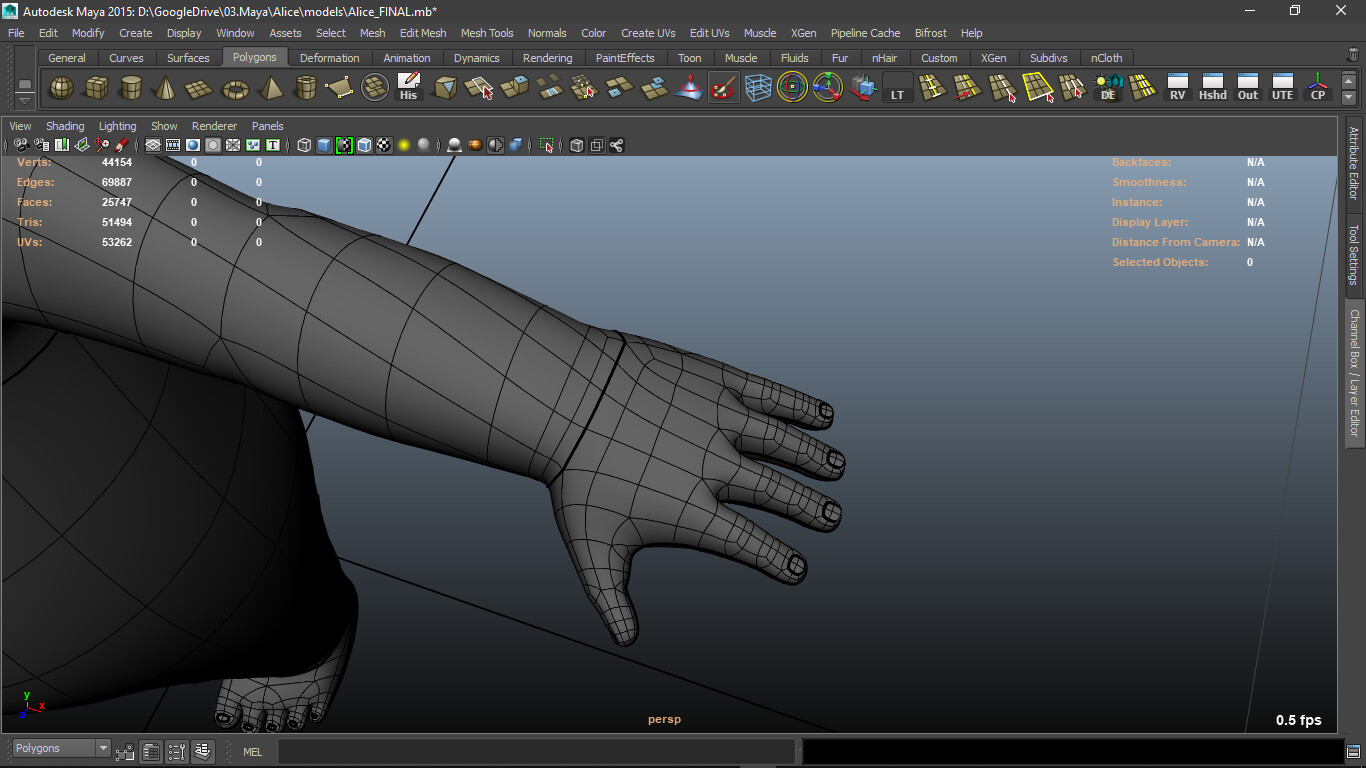Toggle the resolution gate display
The width and height of the screenshot is (1366, 768).
(193, 145)
